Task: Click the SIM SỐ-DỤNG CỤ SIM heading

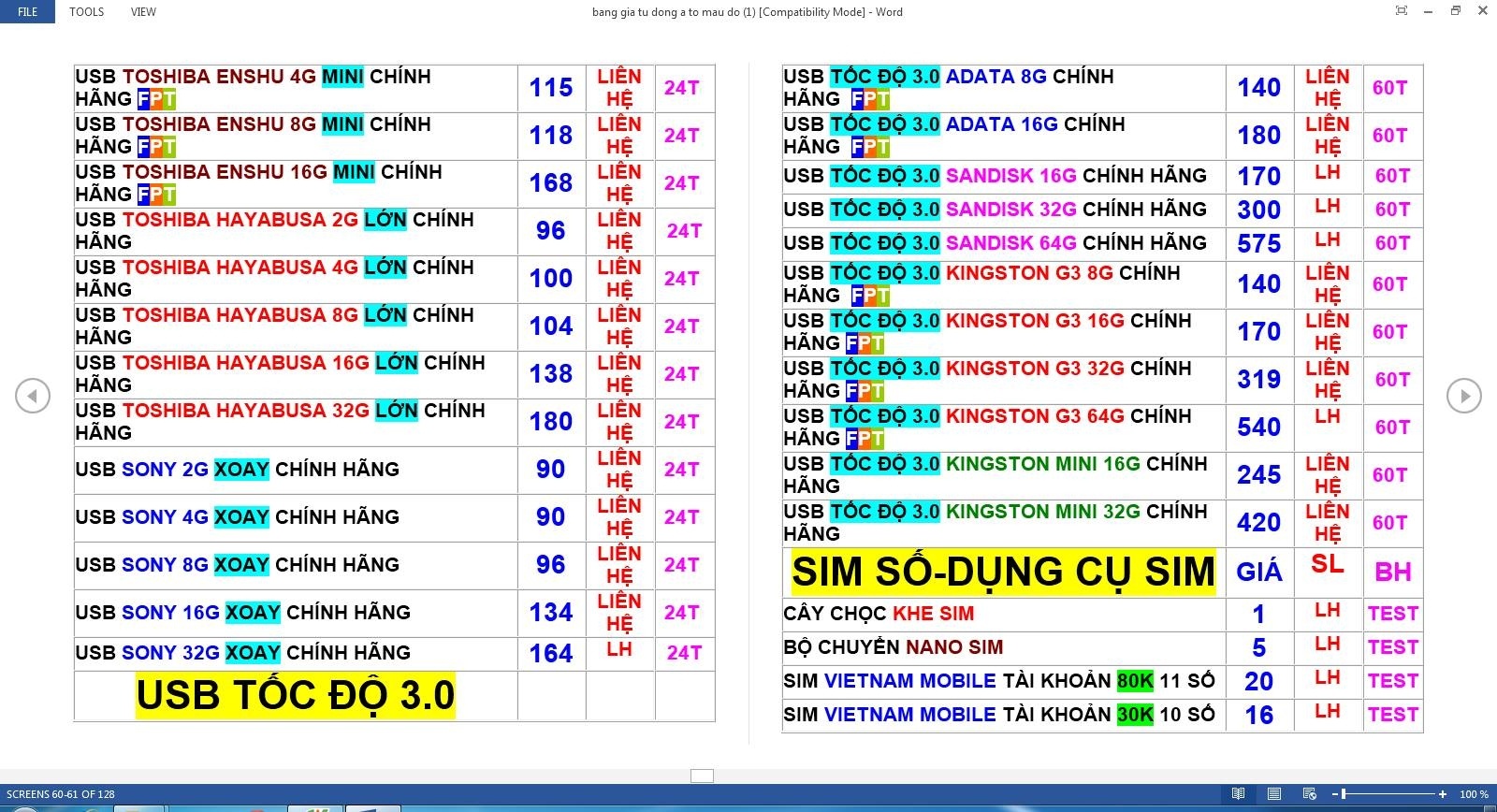Action: (1003, 572)
